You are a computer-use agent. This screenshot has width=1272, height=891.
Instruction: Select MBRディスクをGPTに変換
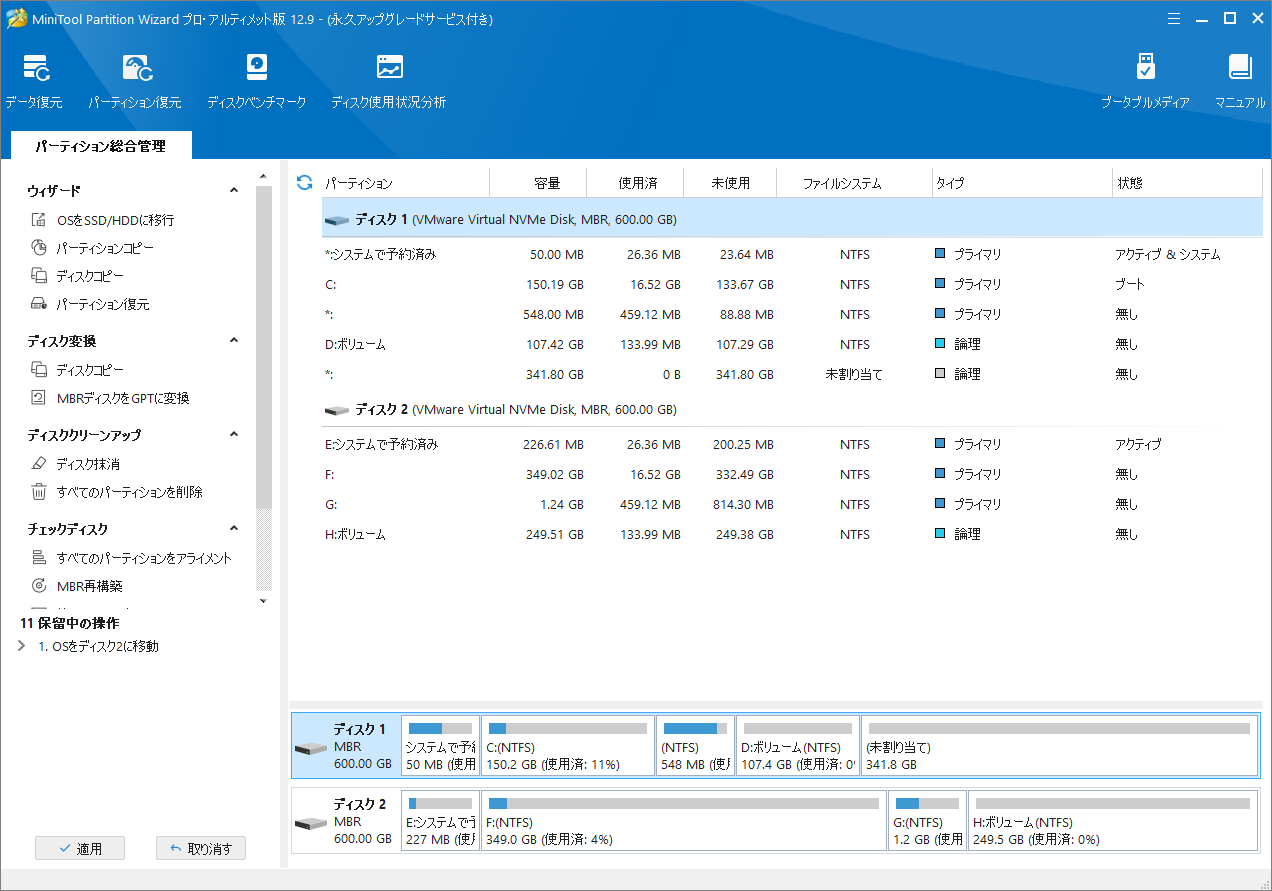pos(110,398)
